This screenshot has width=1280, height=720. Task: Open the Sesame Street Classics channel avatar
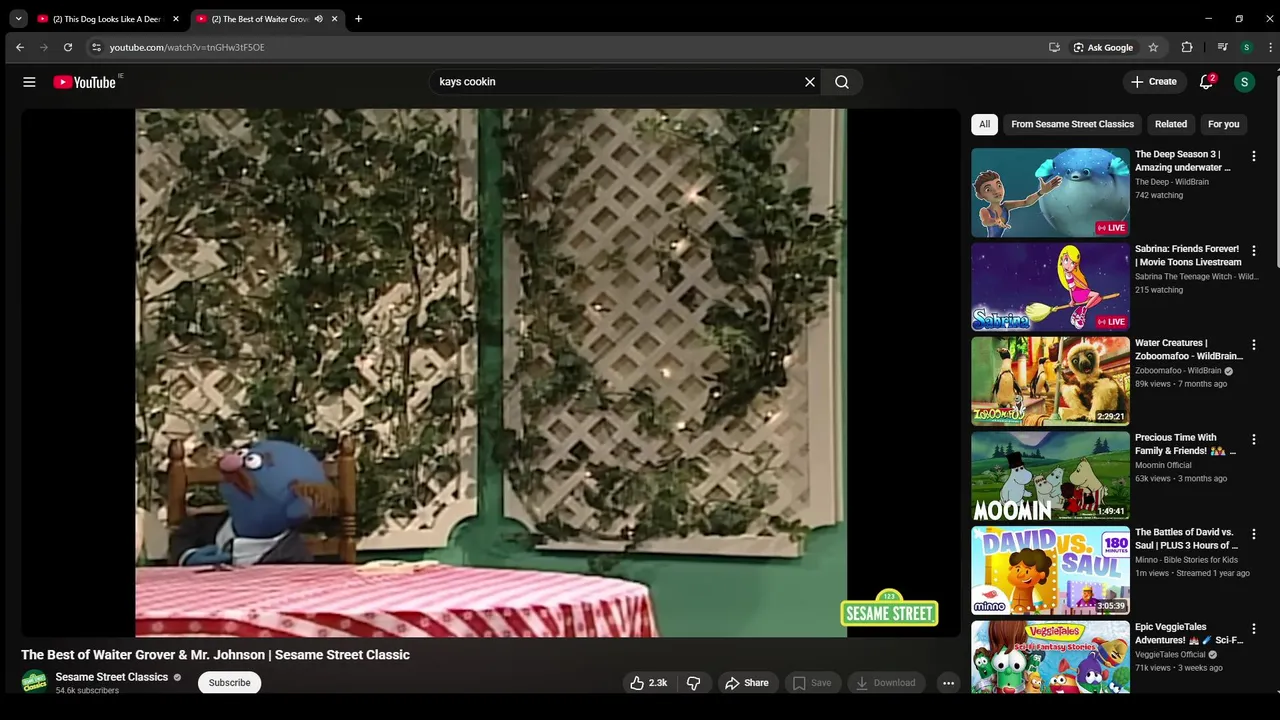[x=34, y=682]
